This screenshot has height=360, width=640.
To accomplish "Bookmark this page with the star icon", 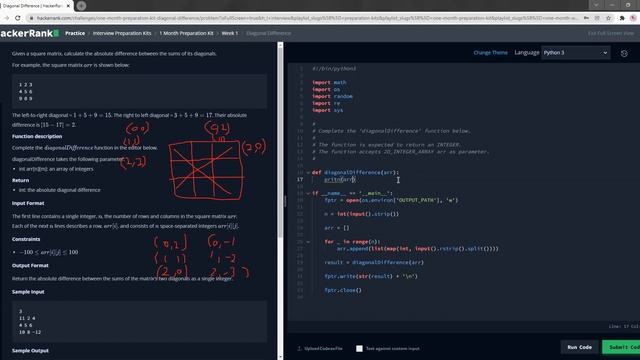I will click(x=608, y=18).
